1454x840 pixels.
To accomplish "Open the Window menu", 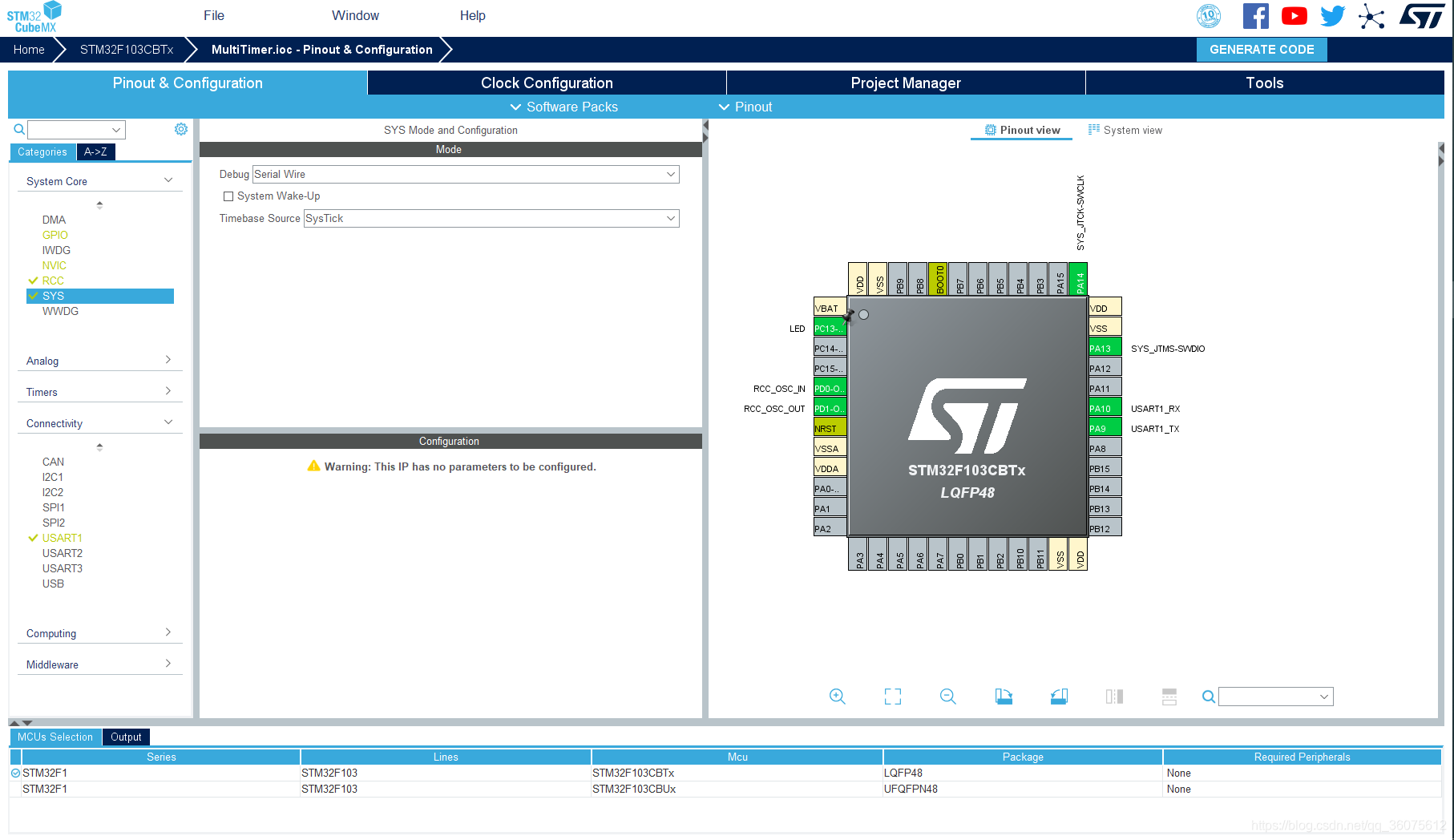I will (x=354, y=15).
